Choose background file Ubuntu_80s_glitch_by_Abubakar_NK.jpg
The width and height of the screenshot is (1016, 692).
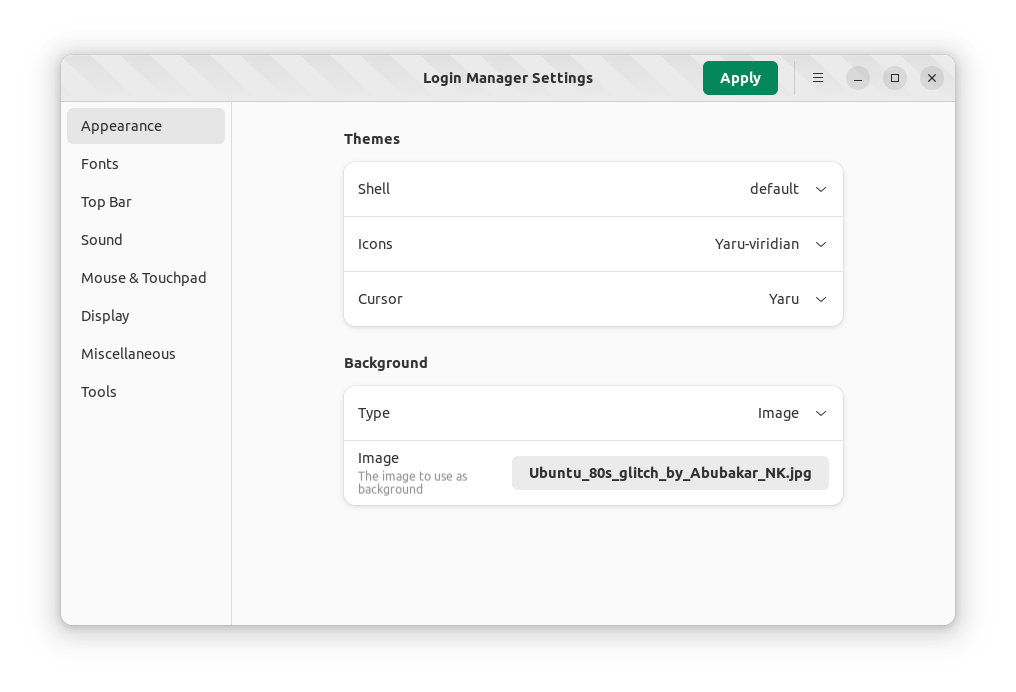(x=670, y=473)
